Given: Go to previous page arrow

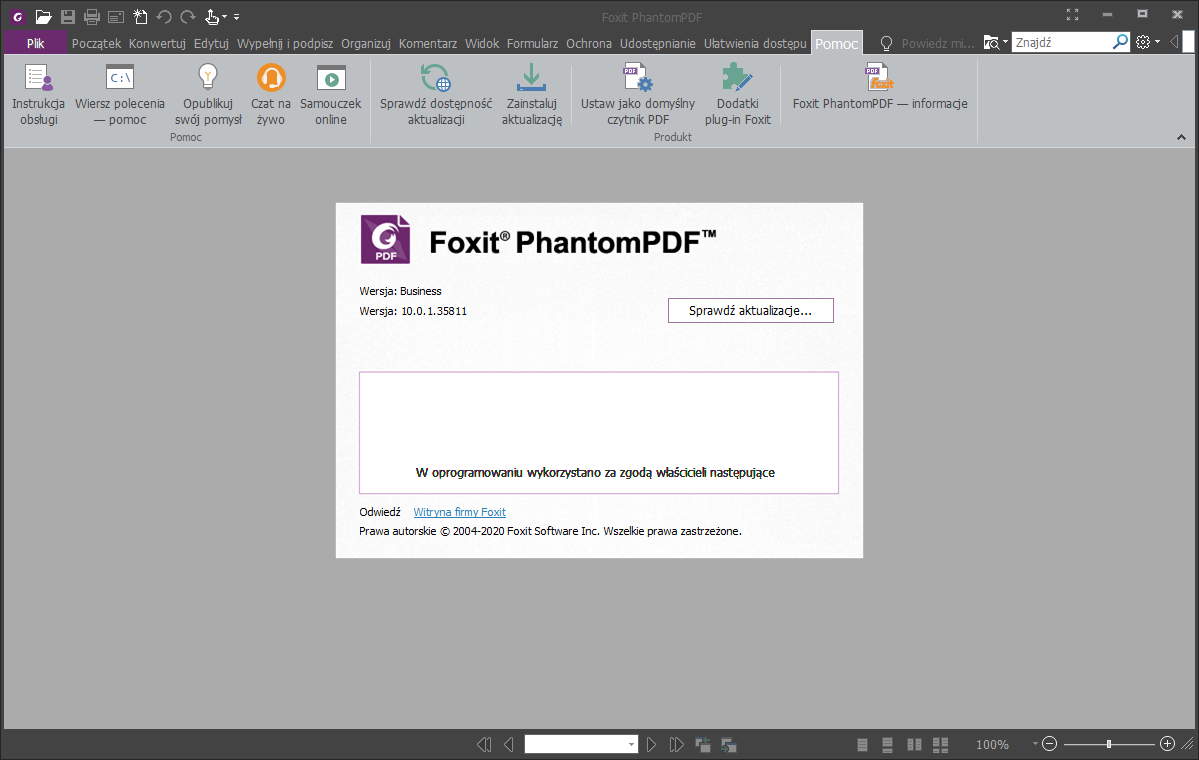Looking at the screenshot, I should [509, 744].
